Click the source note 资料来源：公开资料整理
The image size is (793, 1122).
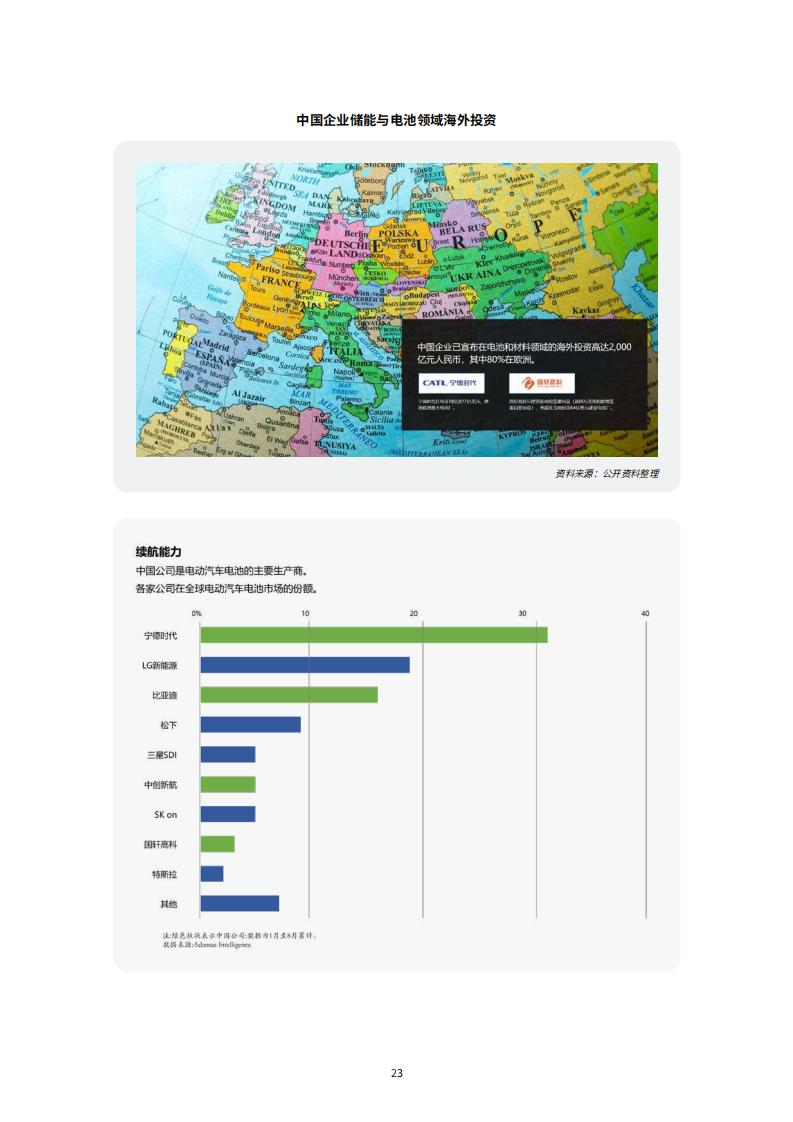tap(607, 474)
